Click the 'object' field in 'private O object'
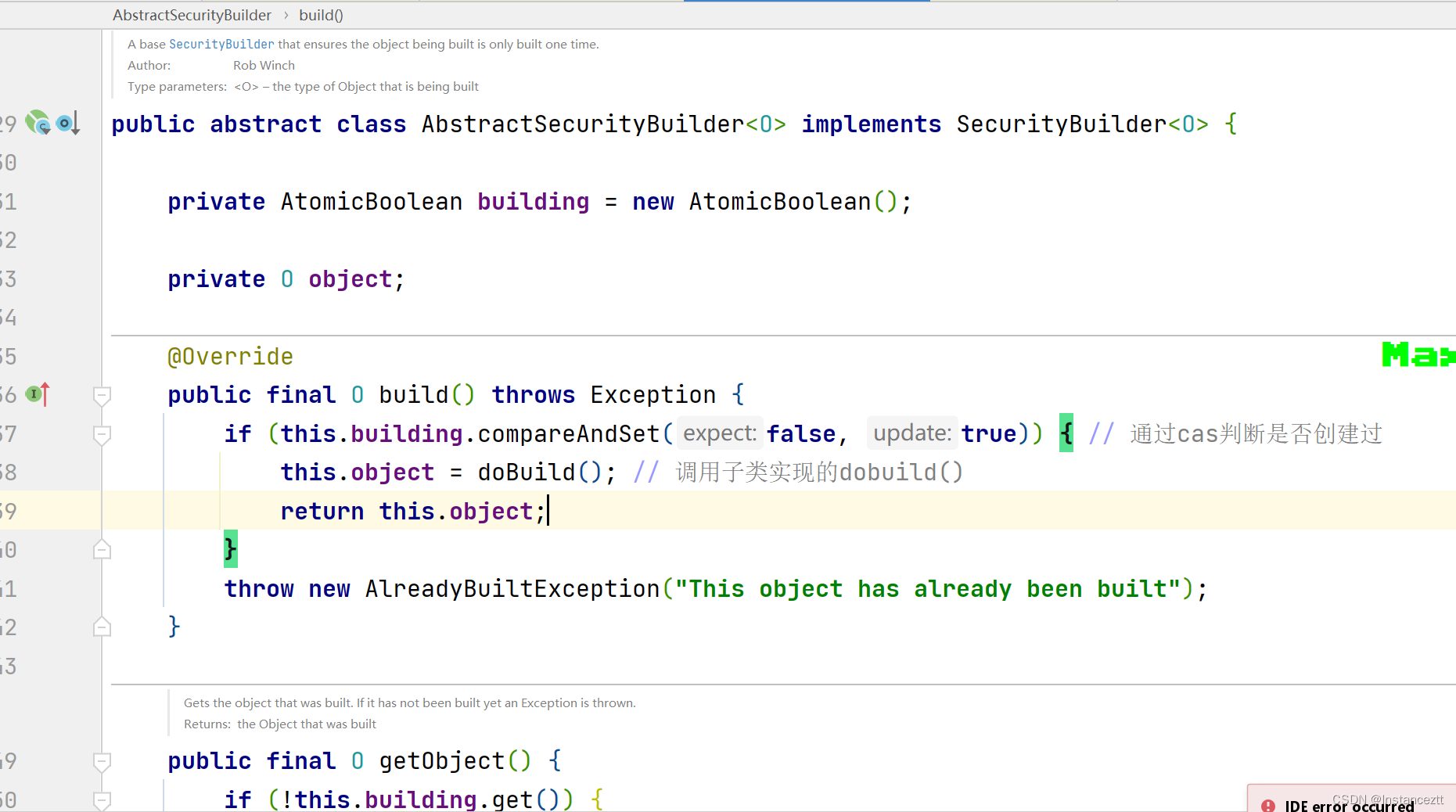 coord(351,279)
